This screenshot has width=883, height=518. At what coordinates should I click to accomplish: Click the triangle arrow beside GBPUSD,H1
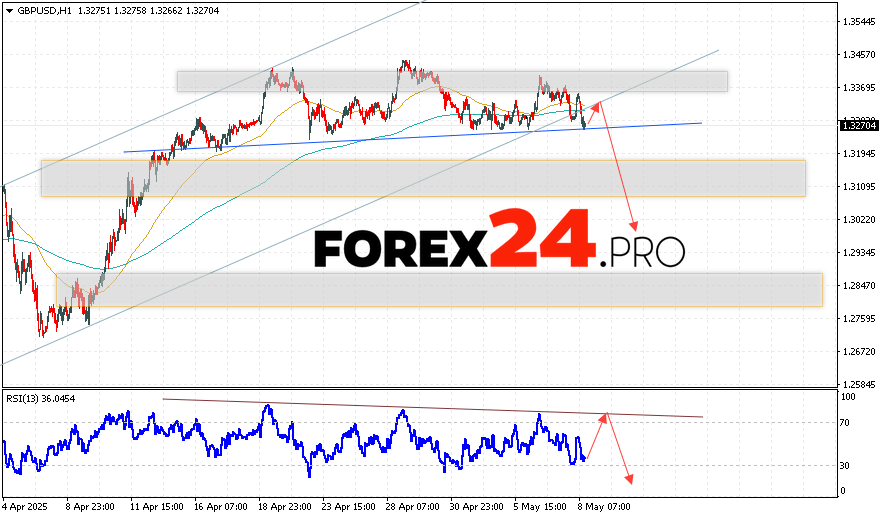(9, 11)
